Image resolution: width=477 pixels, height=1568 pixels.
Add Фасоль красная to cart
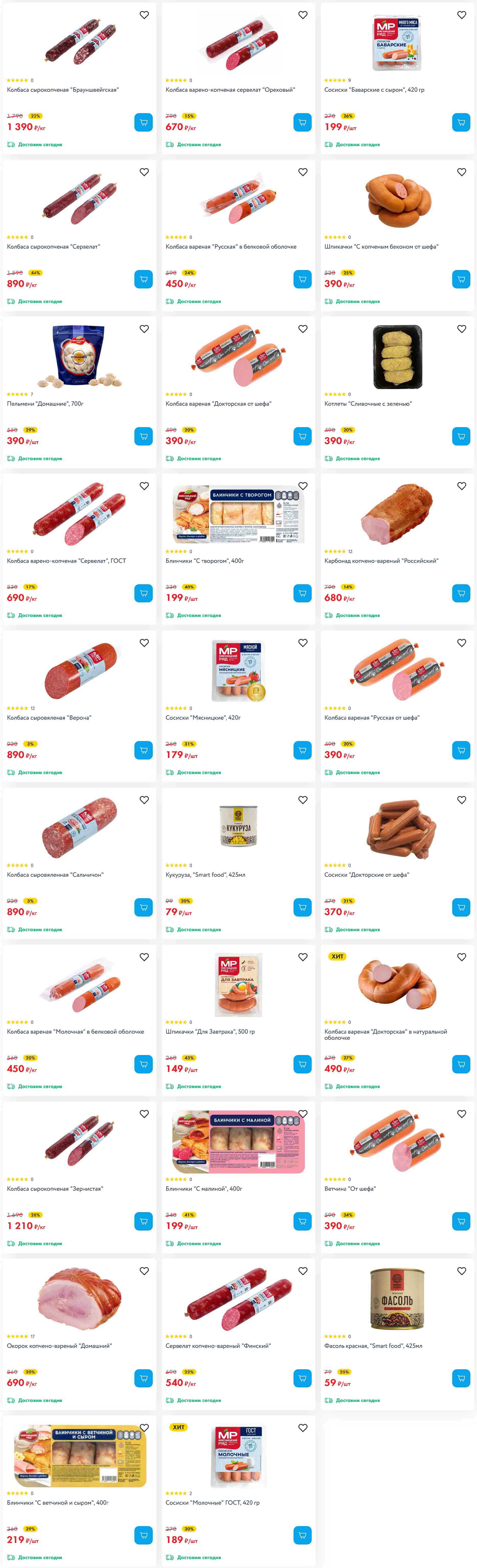click(x=461, y=1378)
